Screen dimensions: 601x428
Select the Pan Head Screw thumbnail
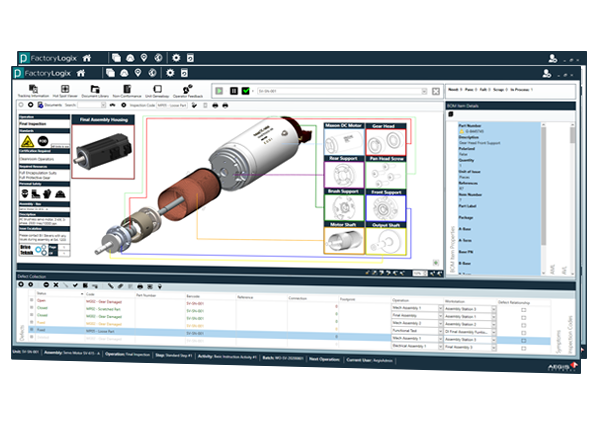[386, 172]
